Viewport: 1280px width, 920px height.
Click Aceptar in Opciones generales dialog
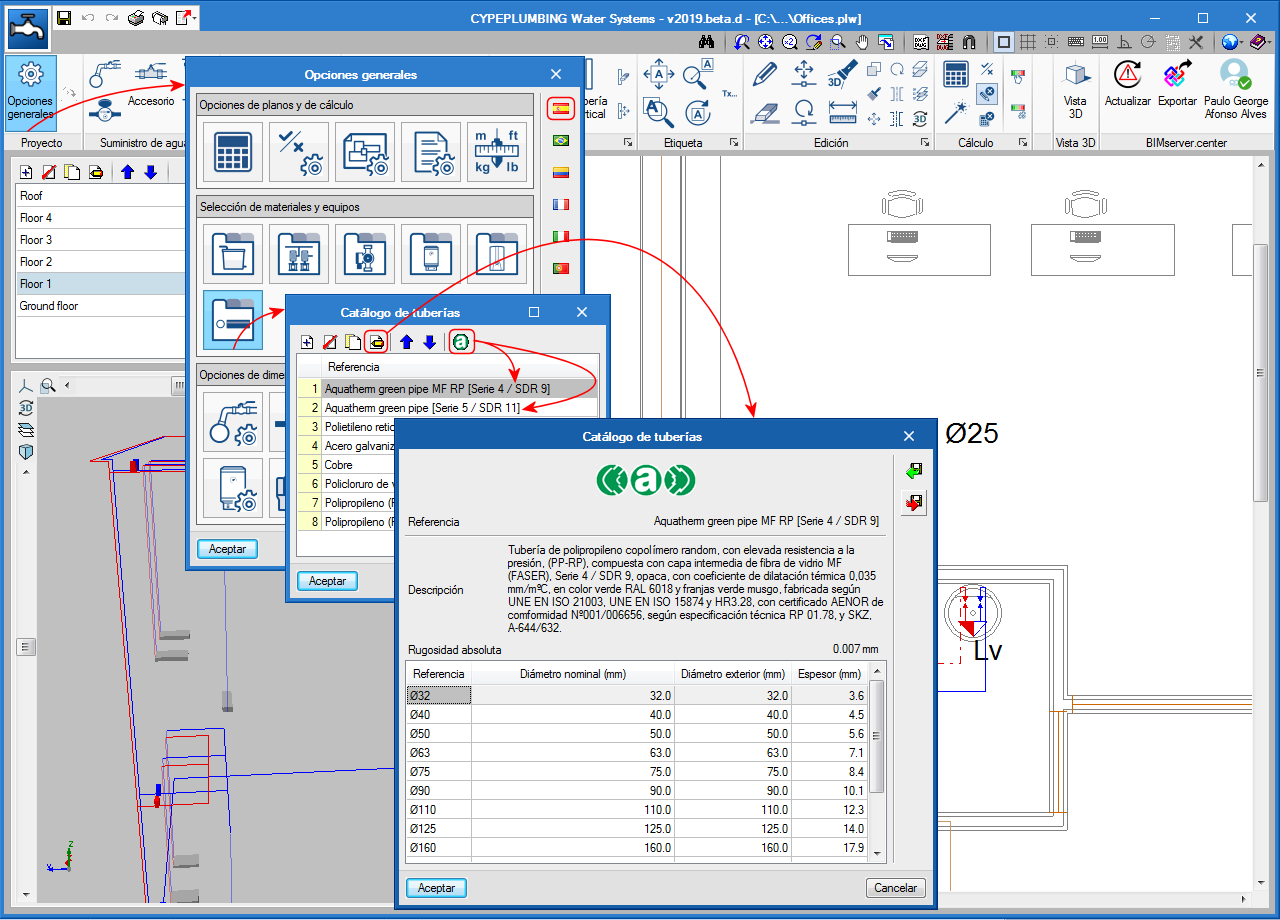(227, 549)
